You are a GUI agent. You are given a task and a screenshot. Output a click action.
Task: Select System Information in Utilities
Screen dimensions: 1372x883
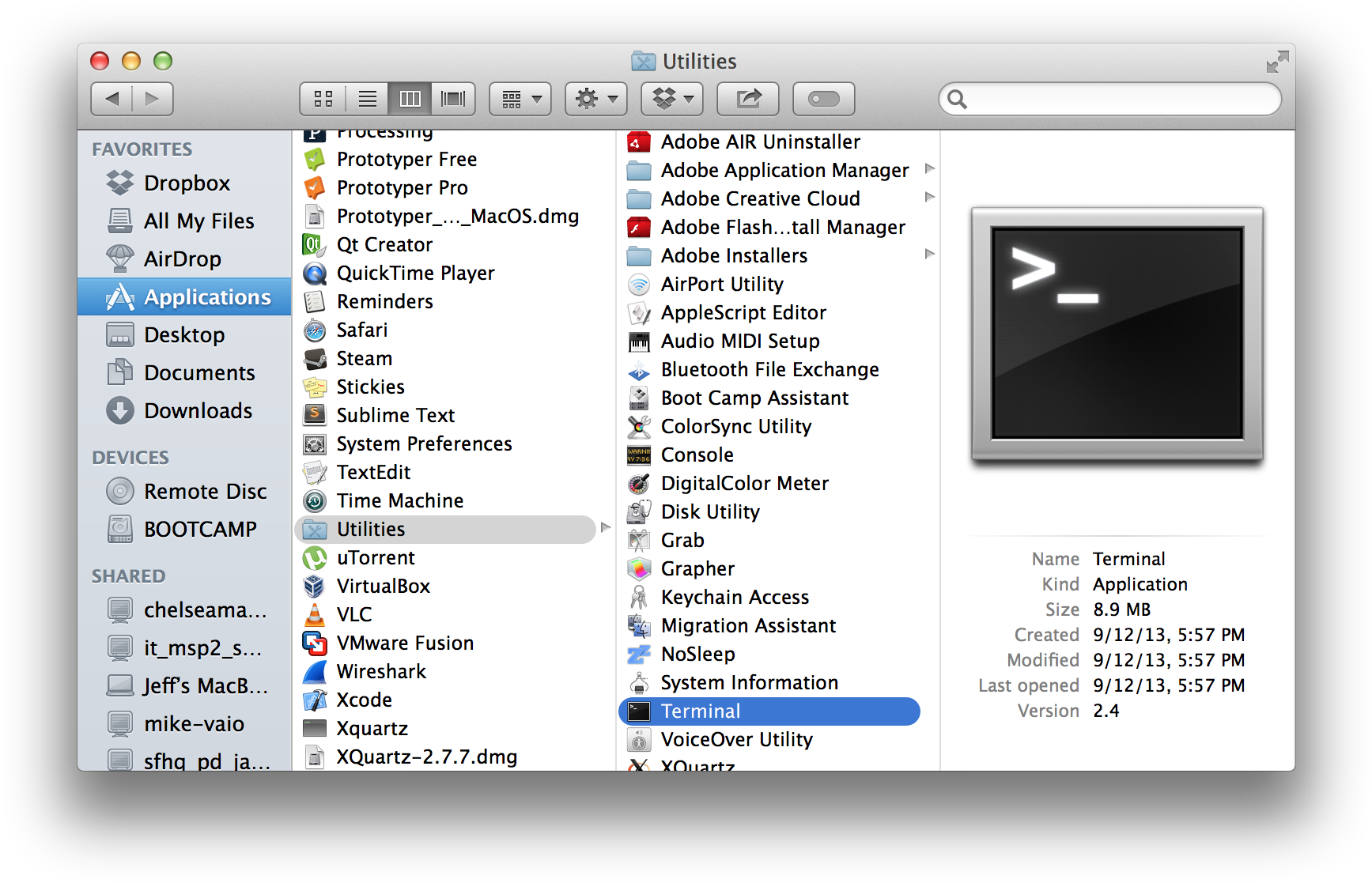tap(770, 683)
